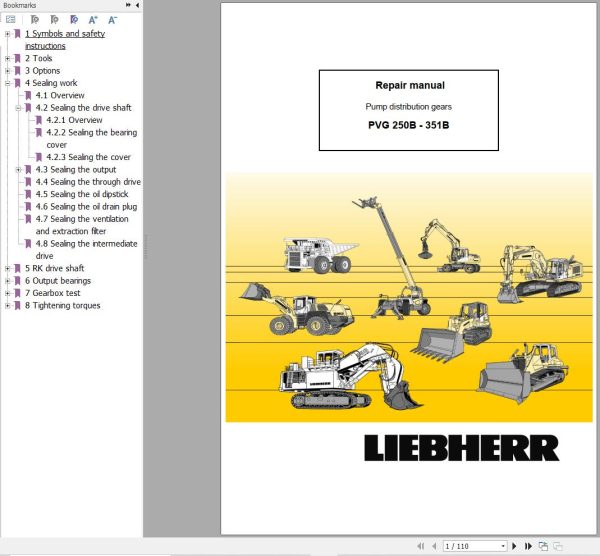Open the bookmarks options menu icon

[11, 20]
